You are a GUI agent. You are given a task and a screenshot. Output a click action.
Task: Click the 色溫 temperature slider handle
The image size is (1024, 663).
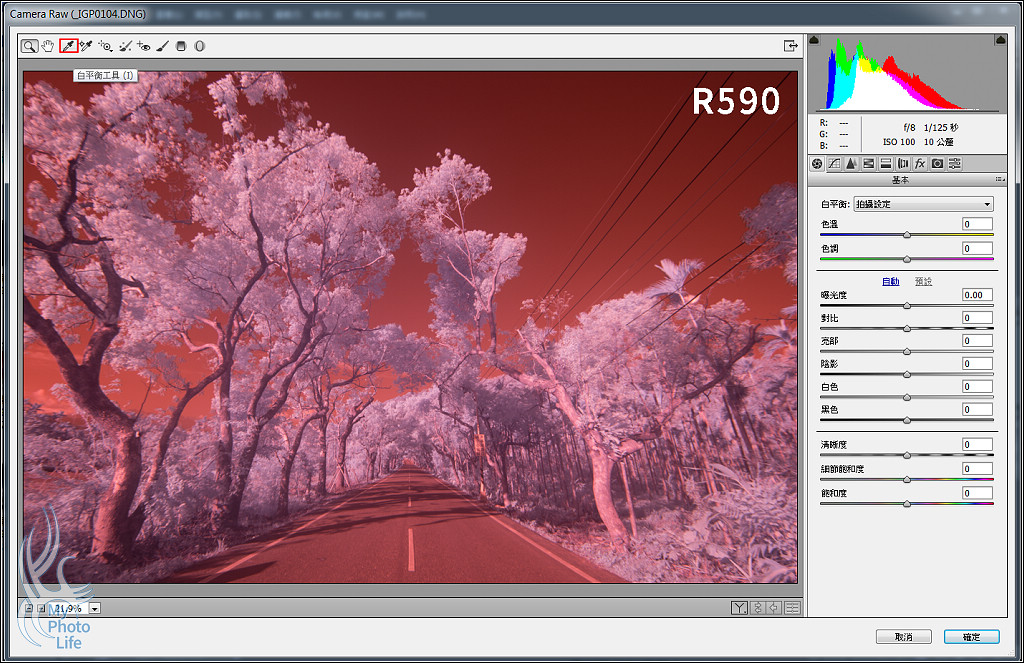pyautogui.click(x=907, y=235)
